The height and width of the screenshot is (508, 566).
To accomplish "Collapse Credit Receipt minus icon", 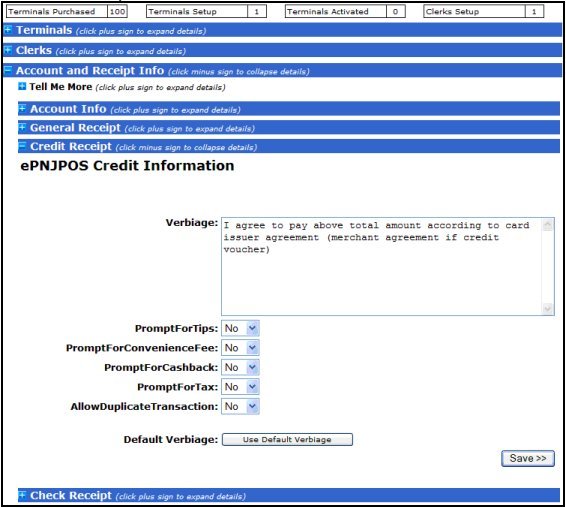I will (x=22, y=146).
